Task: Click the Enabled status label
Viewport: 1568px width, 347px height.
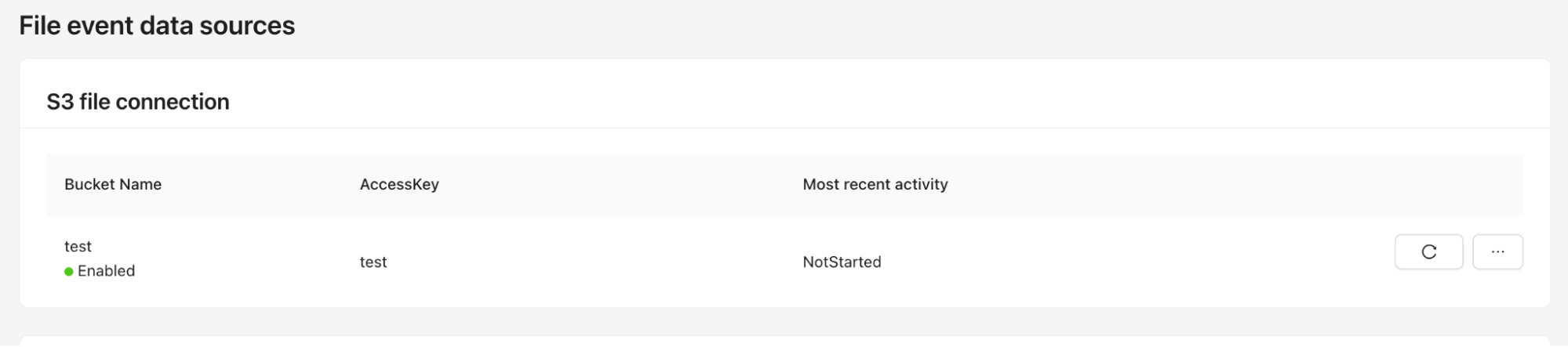Action: point(106,271)
